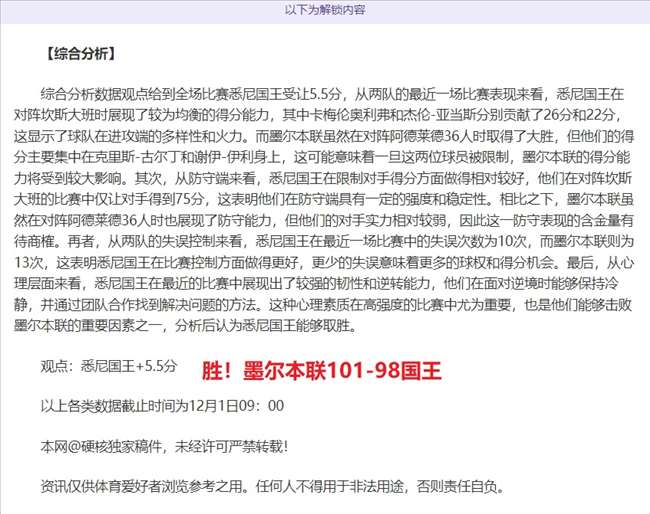Click the line beginning '大班的比赛中仅让对手得到75分'
This screenshot has width=650, height=514.
(x=324, y=199)
